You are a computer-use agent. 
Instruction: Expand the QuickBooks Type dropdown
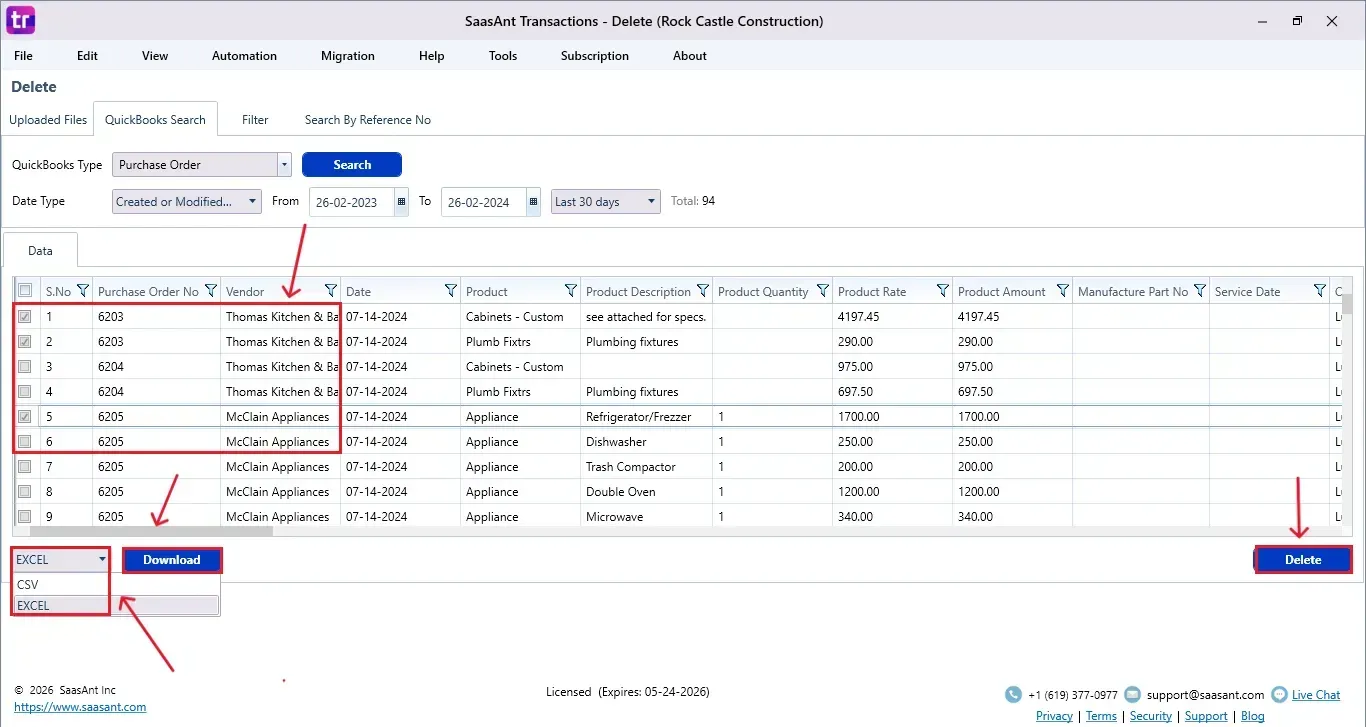pos(284,165)
